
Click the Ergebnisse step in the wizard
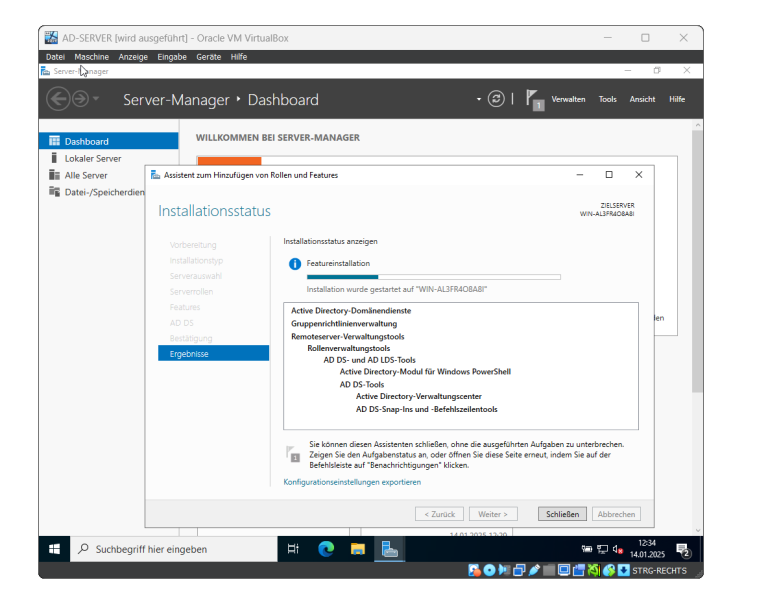coord(214,353)
